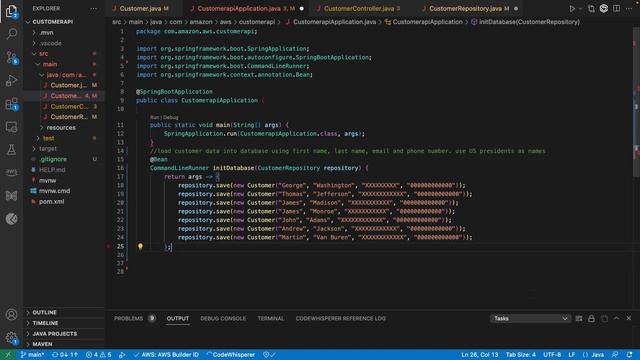Click the notifications bell in status bar
This screenshot has height=360, width=640.
tap(629, 355)
